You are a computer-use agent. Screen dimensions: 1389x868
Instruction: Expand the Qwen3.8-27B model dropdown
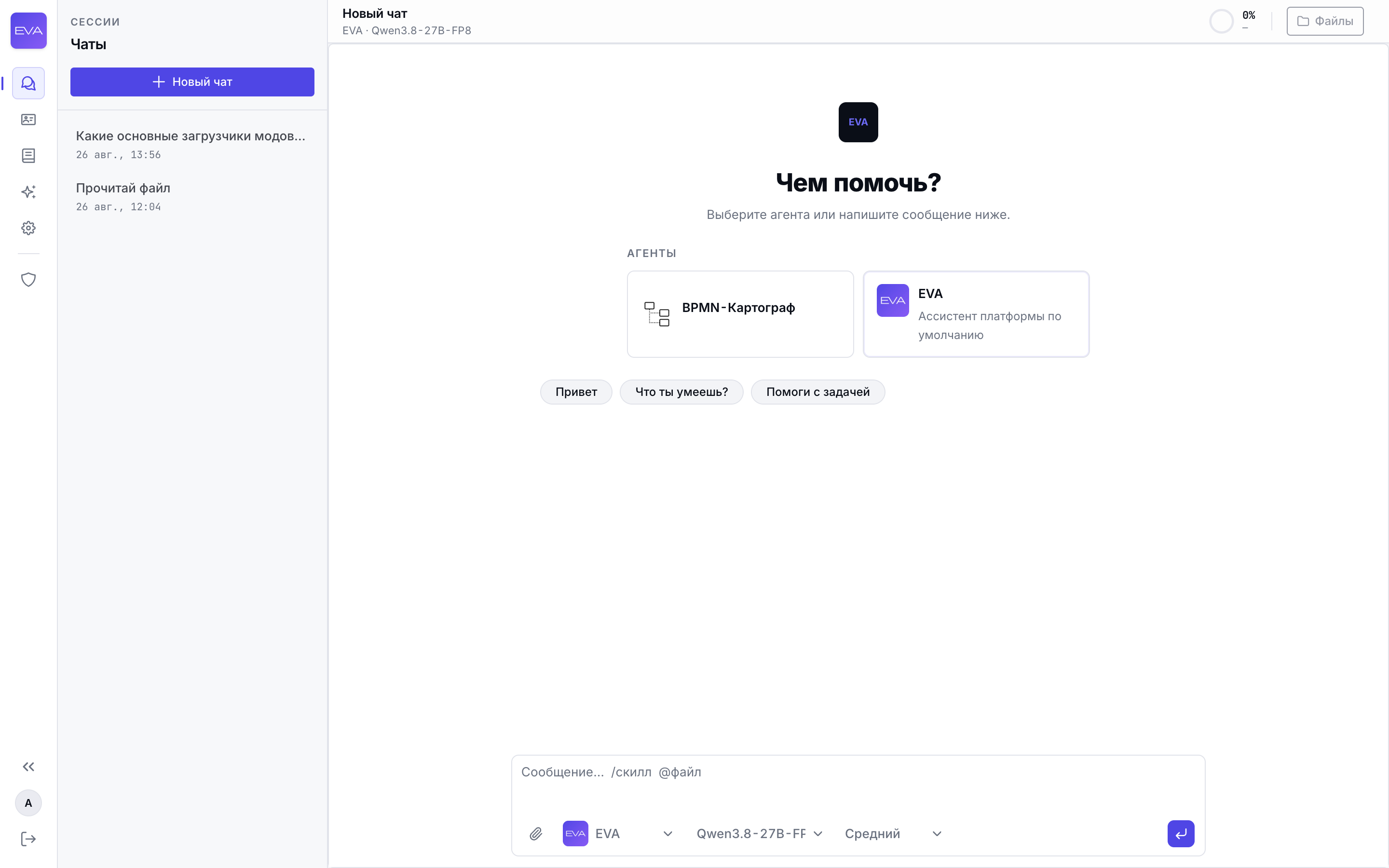pyautogui.click(x=759, y=834)
